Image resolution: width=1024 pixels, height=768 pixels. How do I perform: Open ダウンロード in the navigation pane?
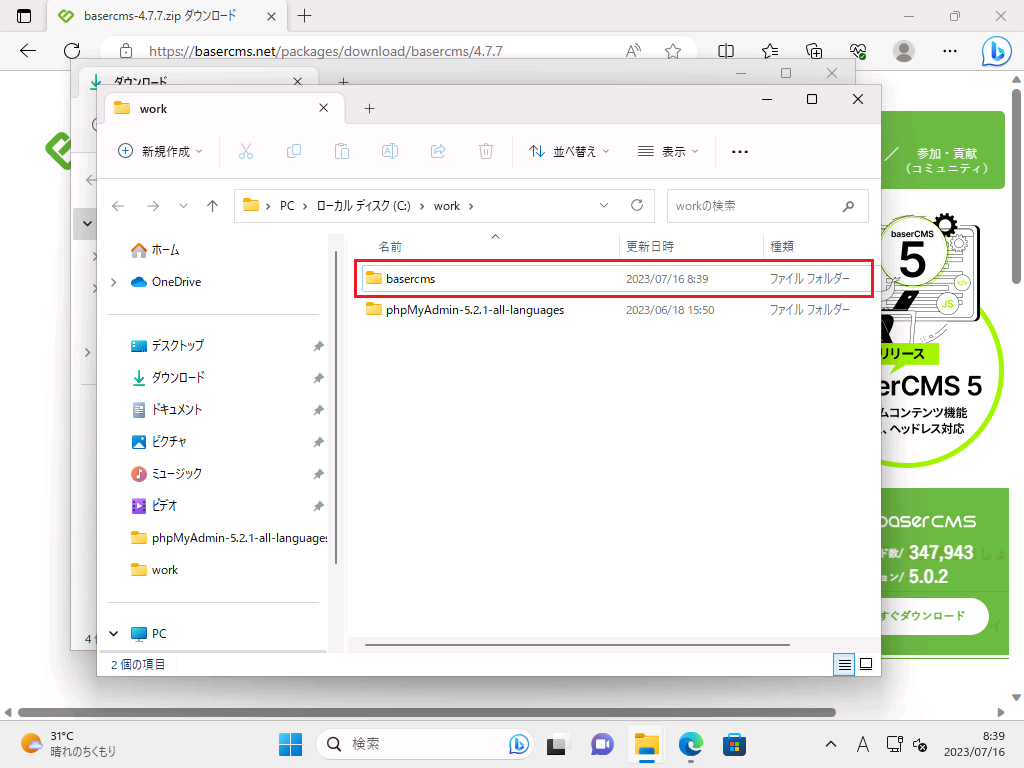[178, 377]
